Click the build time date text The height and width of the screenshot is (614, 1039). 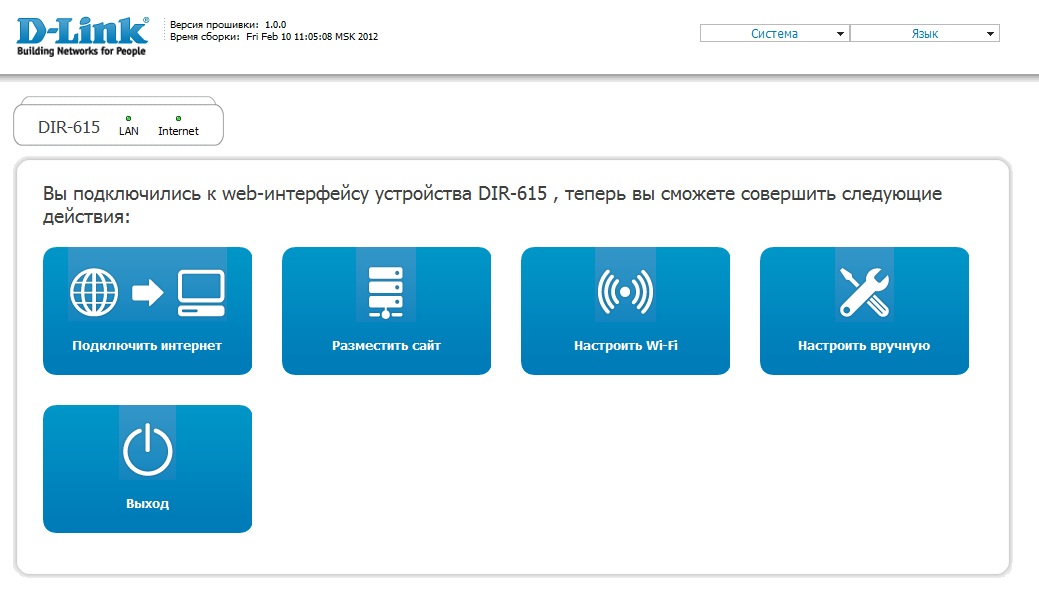(311, 37)
